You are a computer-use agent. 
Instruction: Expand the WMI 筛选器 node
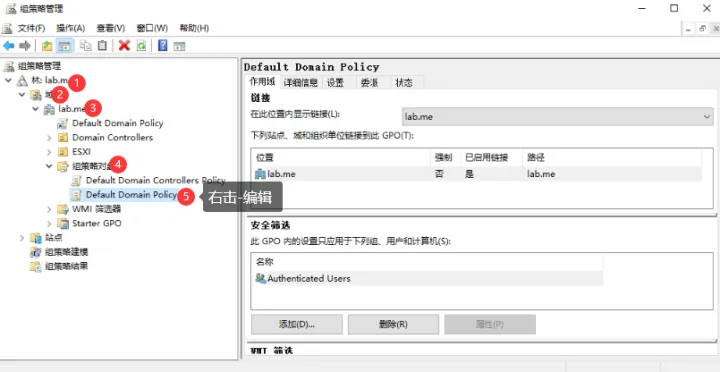(50, 209)
